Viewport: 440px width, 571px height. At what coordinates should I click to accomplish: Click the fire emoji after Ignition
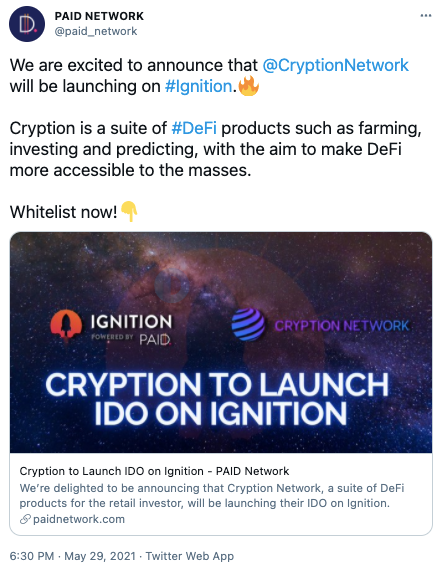(x=249, y=86)
